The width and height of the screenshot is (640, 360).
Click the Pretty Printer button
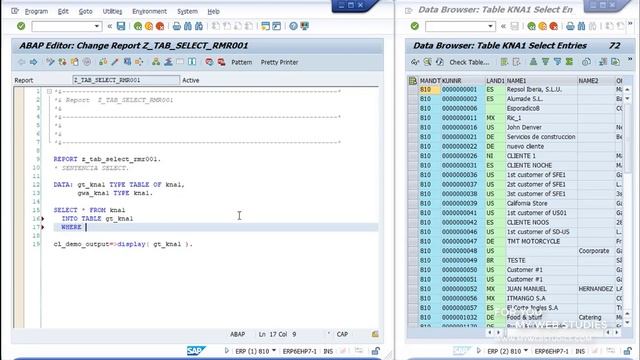tap(280, 62)
